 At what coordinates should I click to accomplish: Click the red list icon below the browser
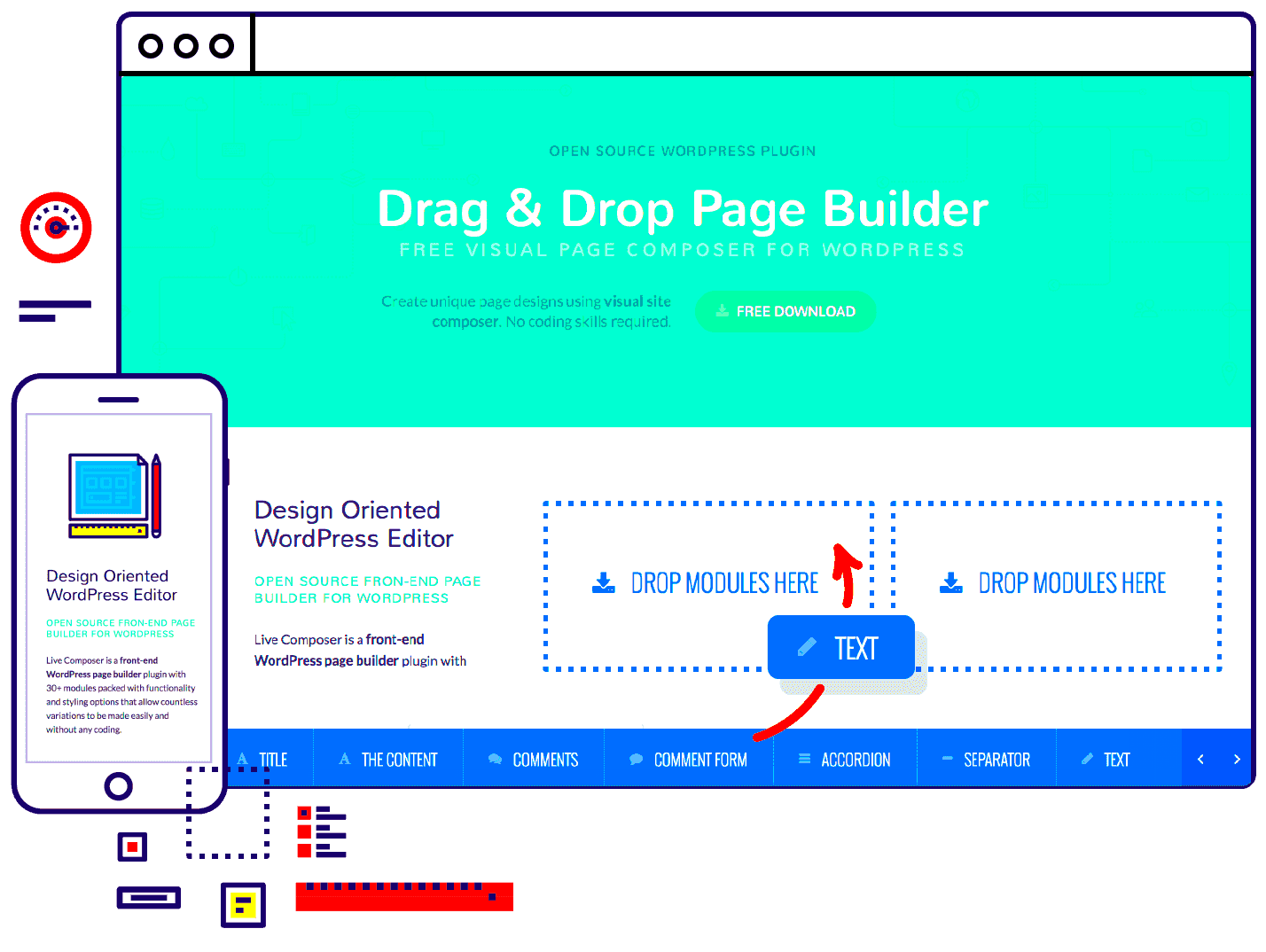[x=321, y=831]
